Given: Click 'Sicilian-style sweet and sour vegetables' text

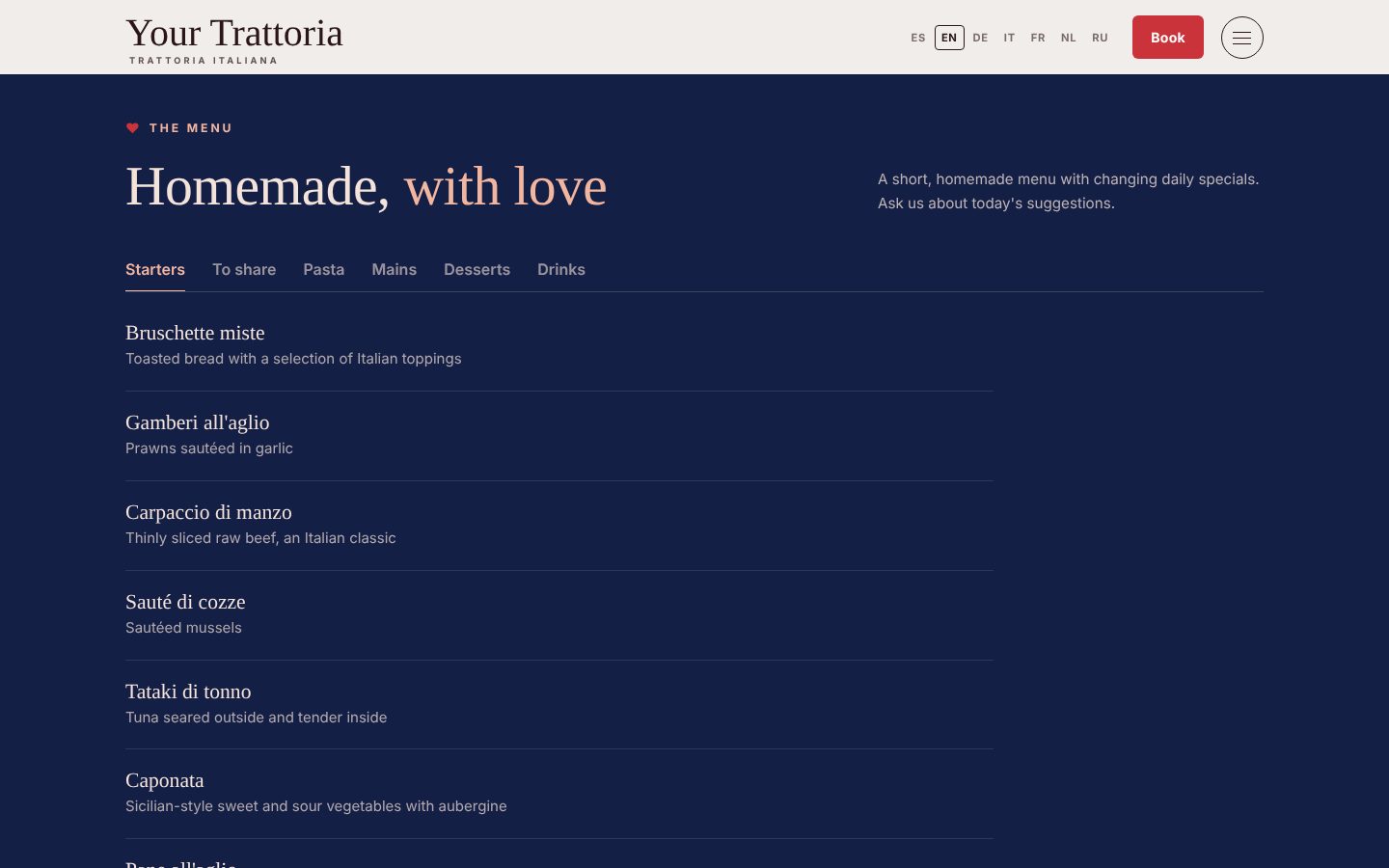Looking at the screenshot, I should 316,806.
